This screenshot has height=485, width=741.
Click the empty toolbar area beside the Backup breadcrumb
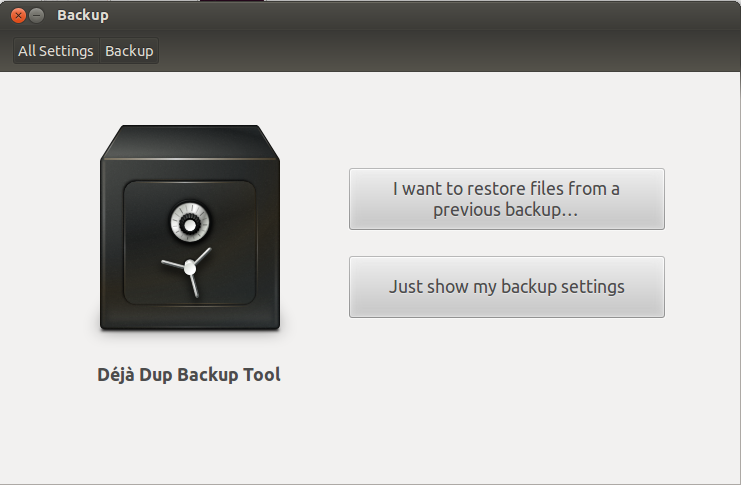click(449, 51)
